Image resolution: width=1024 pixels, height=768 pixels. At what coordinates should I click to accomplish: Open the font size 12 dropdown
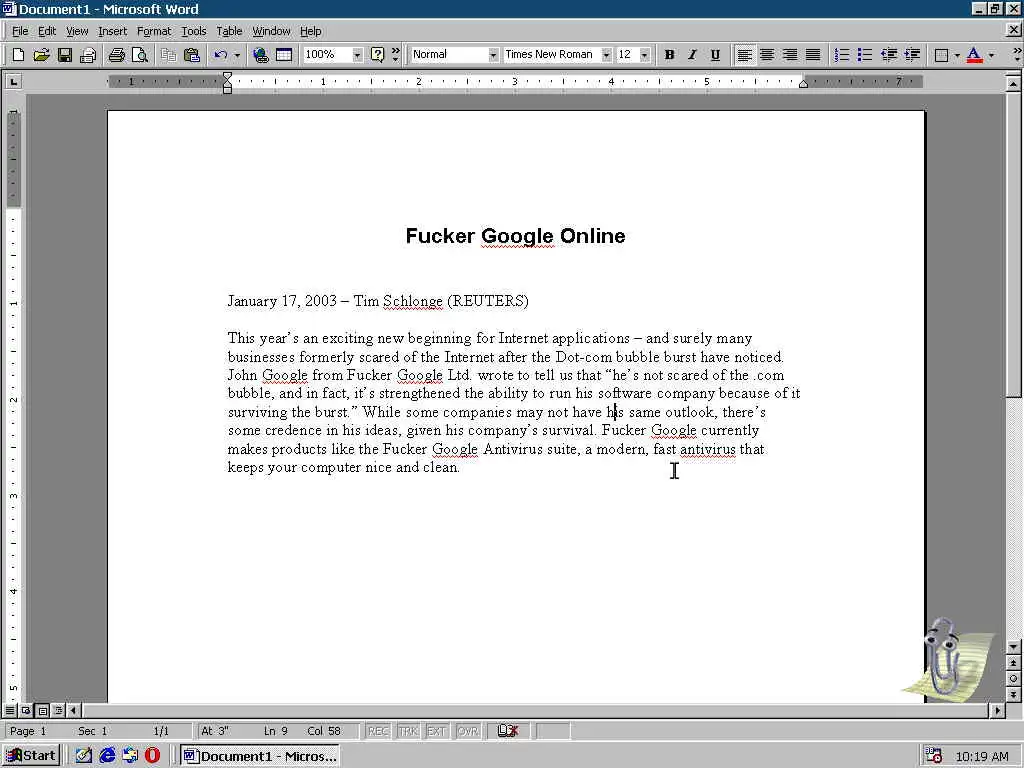(645, 55)
